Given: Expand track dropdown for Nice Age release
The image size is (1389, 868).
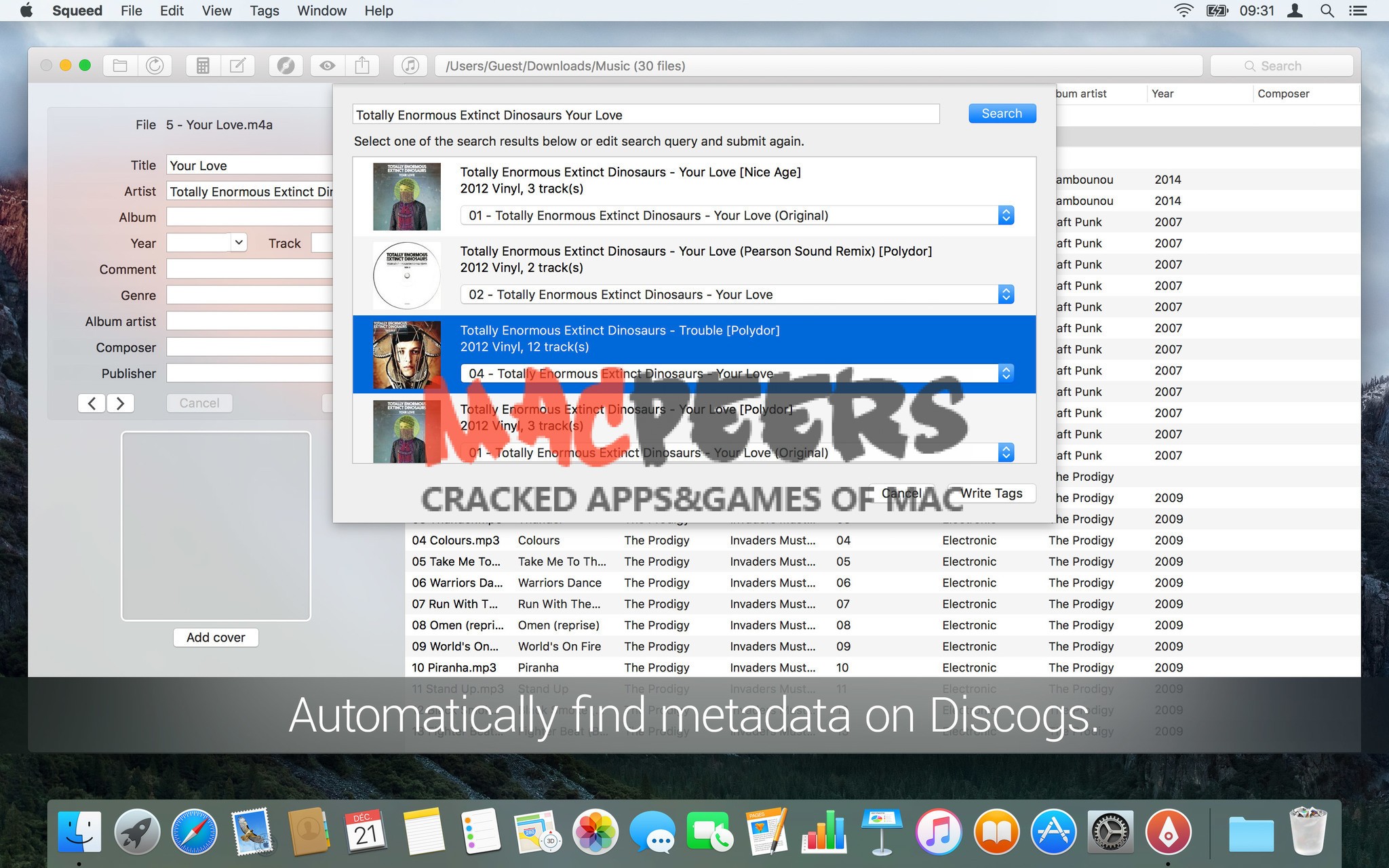Looking at the screenshot, I should pyautogui.click(x=1006, y=216).
